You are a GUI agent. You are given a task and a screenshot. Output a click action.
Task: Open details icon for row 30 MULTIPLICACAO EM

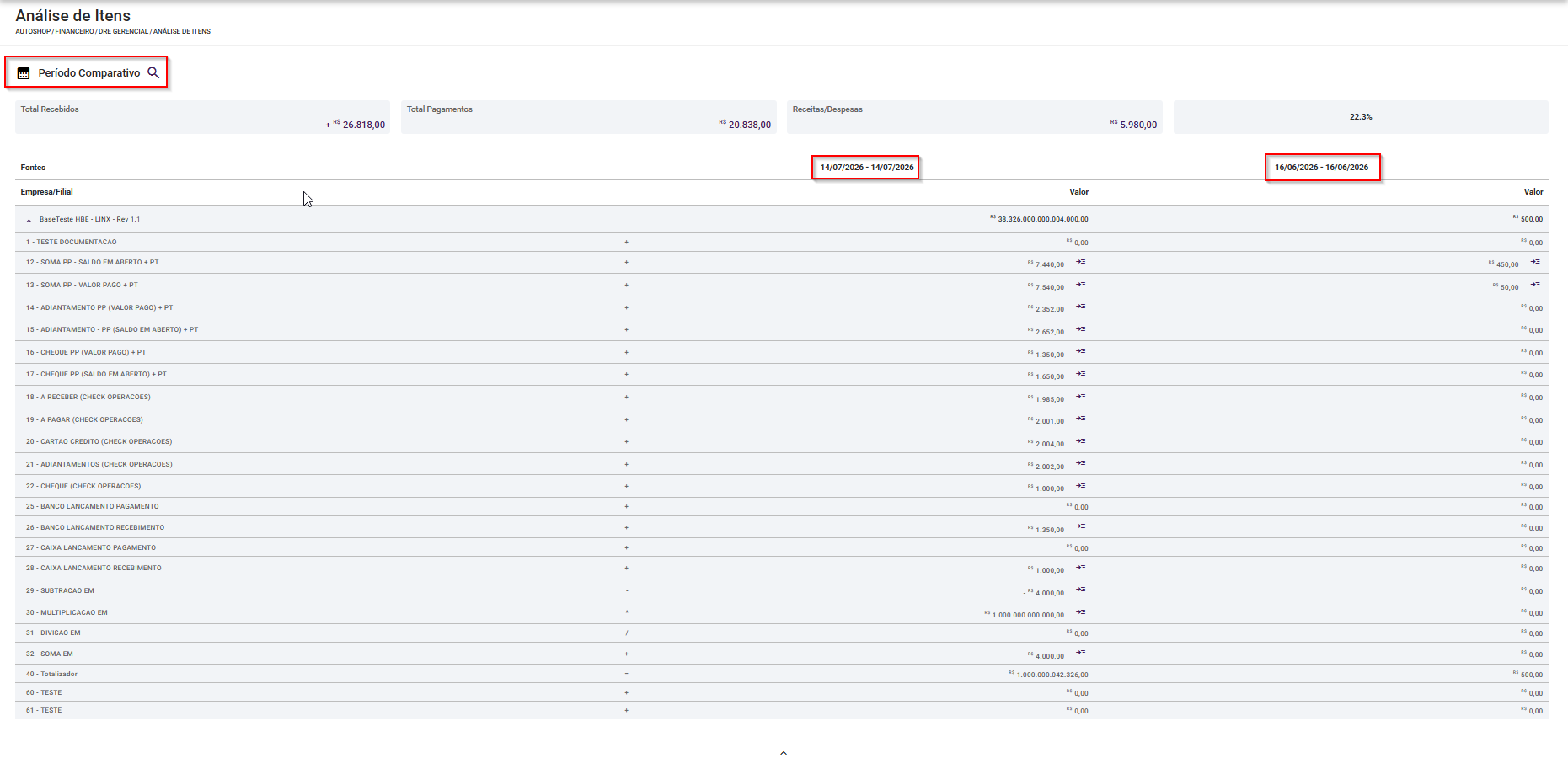[x=1080, y=612]
